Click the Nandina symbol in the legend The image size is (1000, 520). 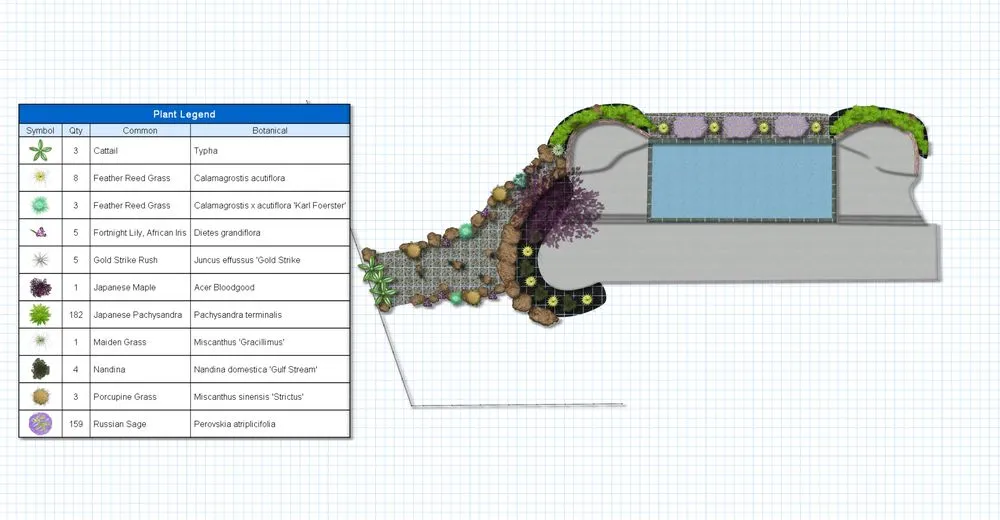click(40, 369)
